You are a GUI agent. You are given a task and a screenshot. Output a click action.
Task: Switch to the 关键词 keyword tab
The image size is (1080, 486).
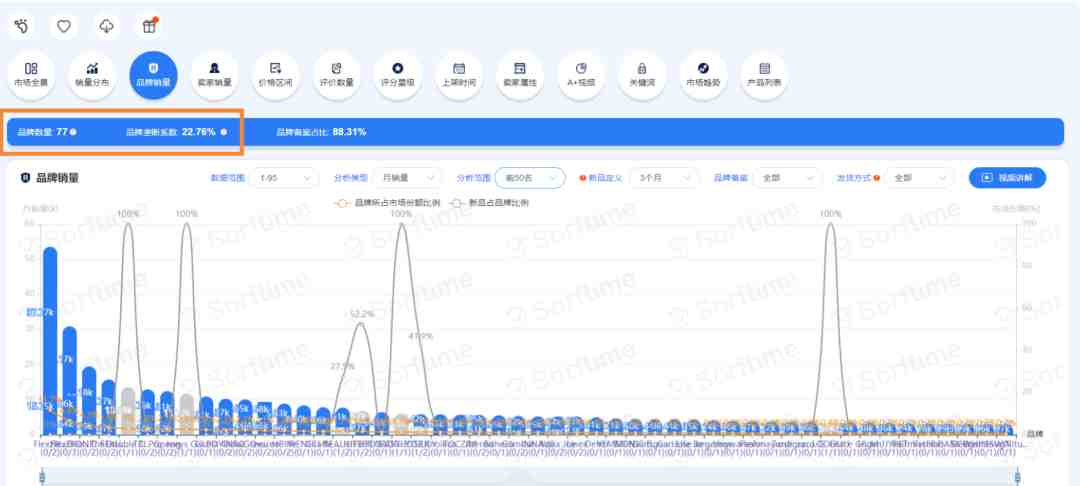point(642,75)
